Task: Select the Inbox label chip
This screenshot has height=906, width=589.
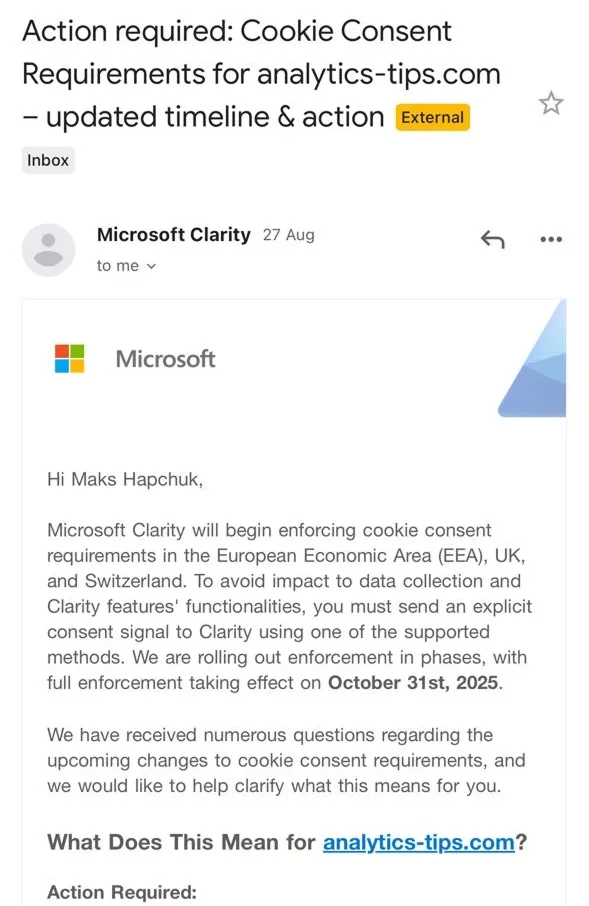Action: pyautogui.click(x=48, y=160)
